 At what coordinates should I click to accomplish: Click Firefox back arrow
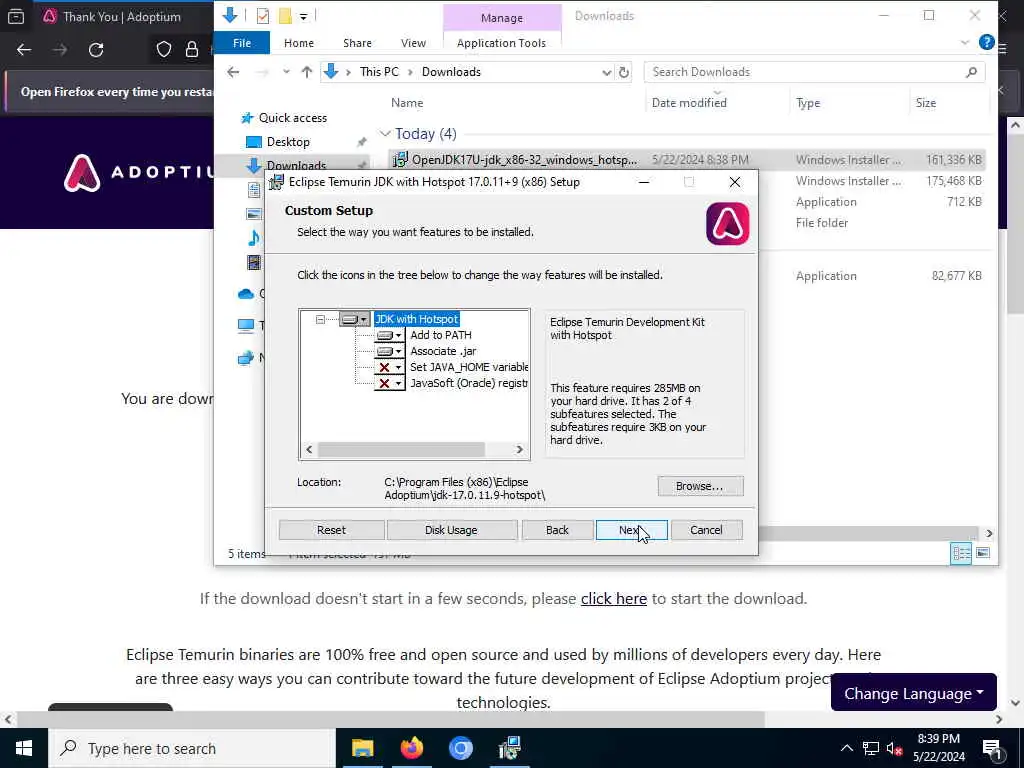[24, 50]
